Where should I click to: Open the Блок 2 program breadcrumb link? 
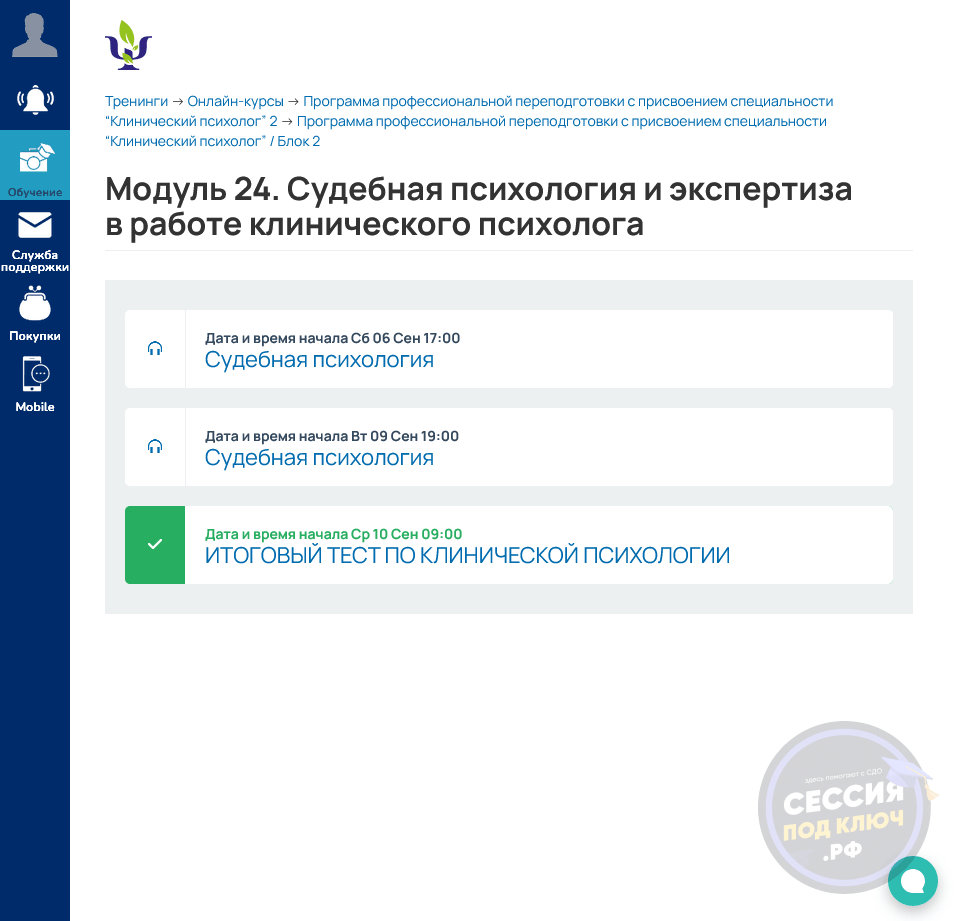[560, 122]
